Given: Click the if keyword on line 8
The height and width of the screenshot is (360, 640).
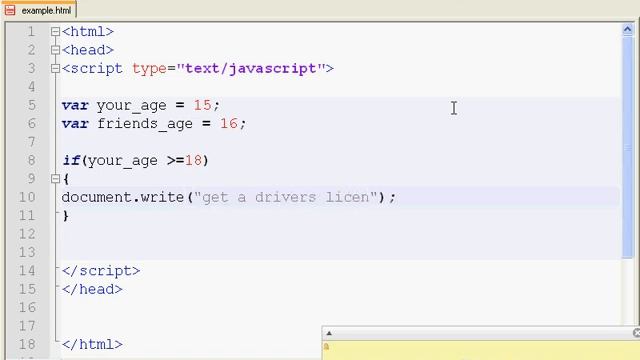Looking at the screenshot, I should coord(71,160).
